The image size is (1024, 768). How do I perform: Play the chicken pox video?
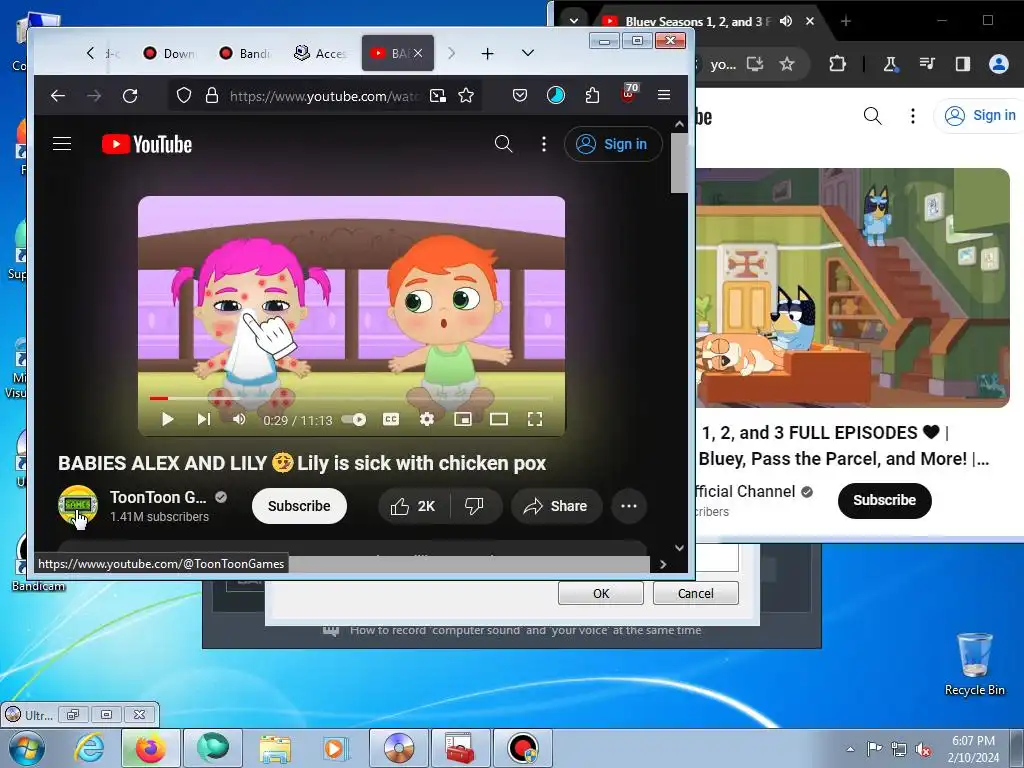click(167, 419)
